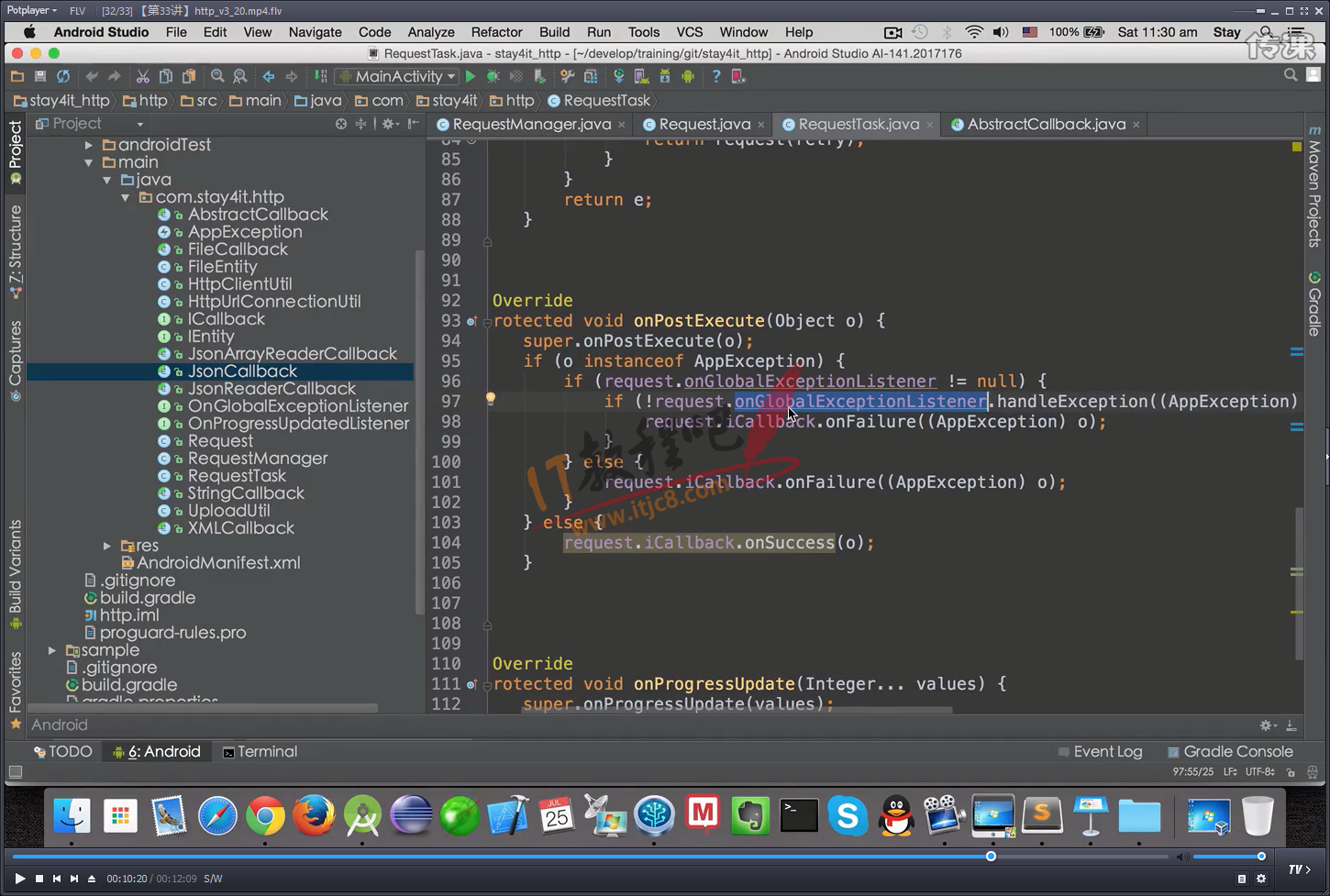This screenshot has height=896, width=1330.
Task: Open Build Variants side panel
Action: (16, 574)
